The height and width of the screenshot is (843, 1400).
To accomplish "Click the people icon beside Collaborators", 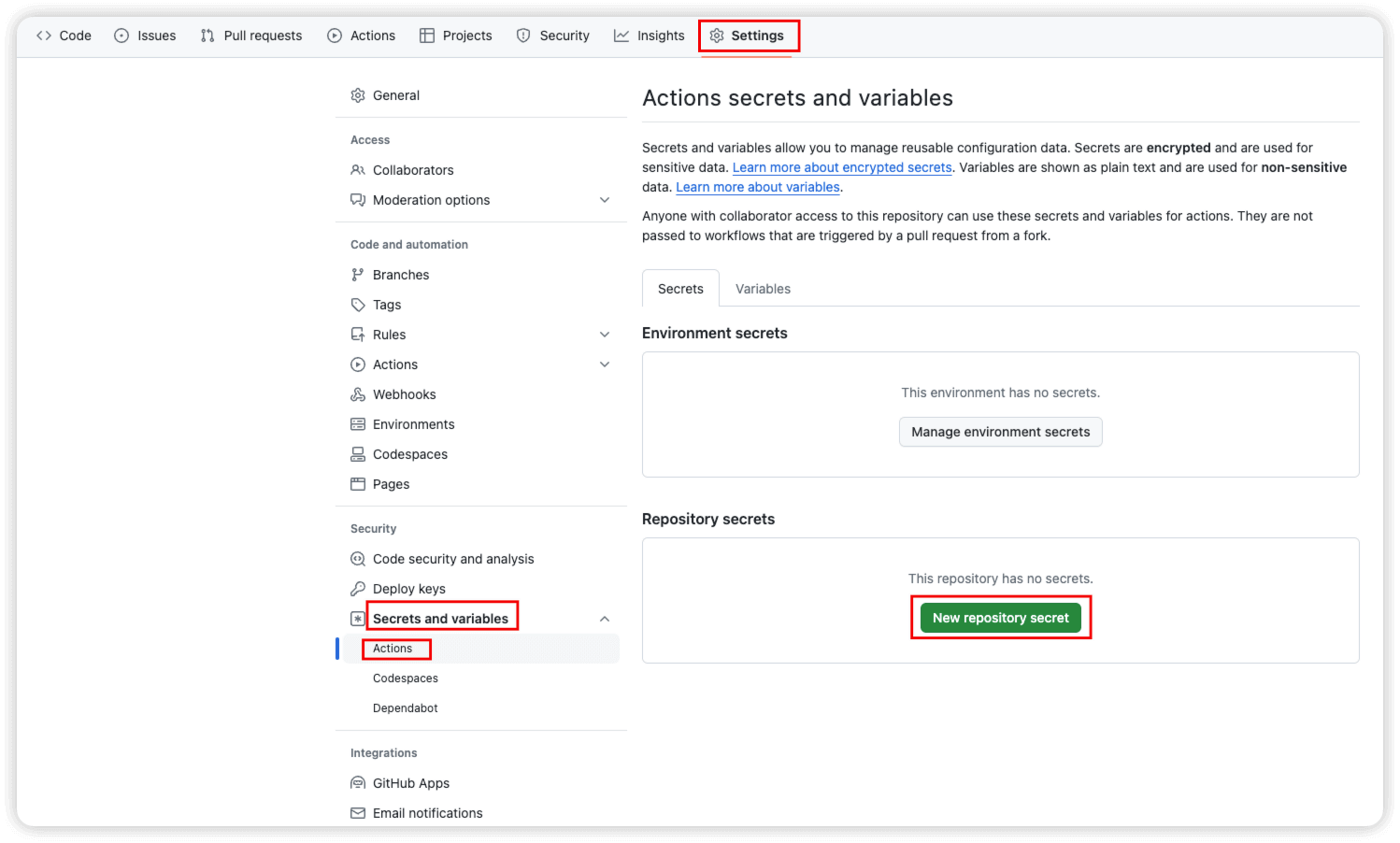I will pyautogui.click(x=358, y=170).
